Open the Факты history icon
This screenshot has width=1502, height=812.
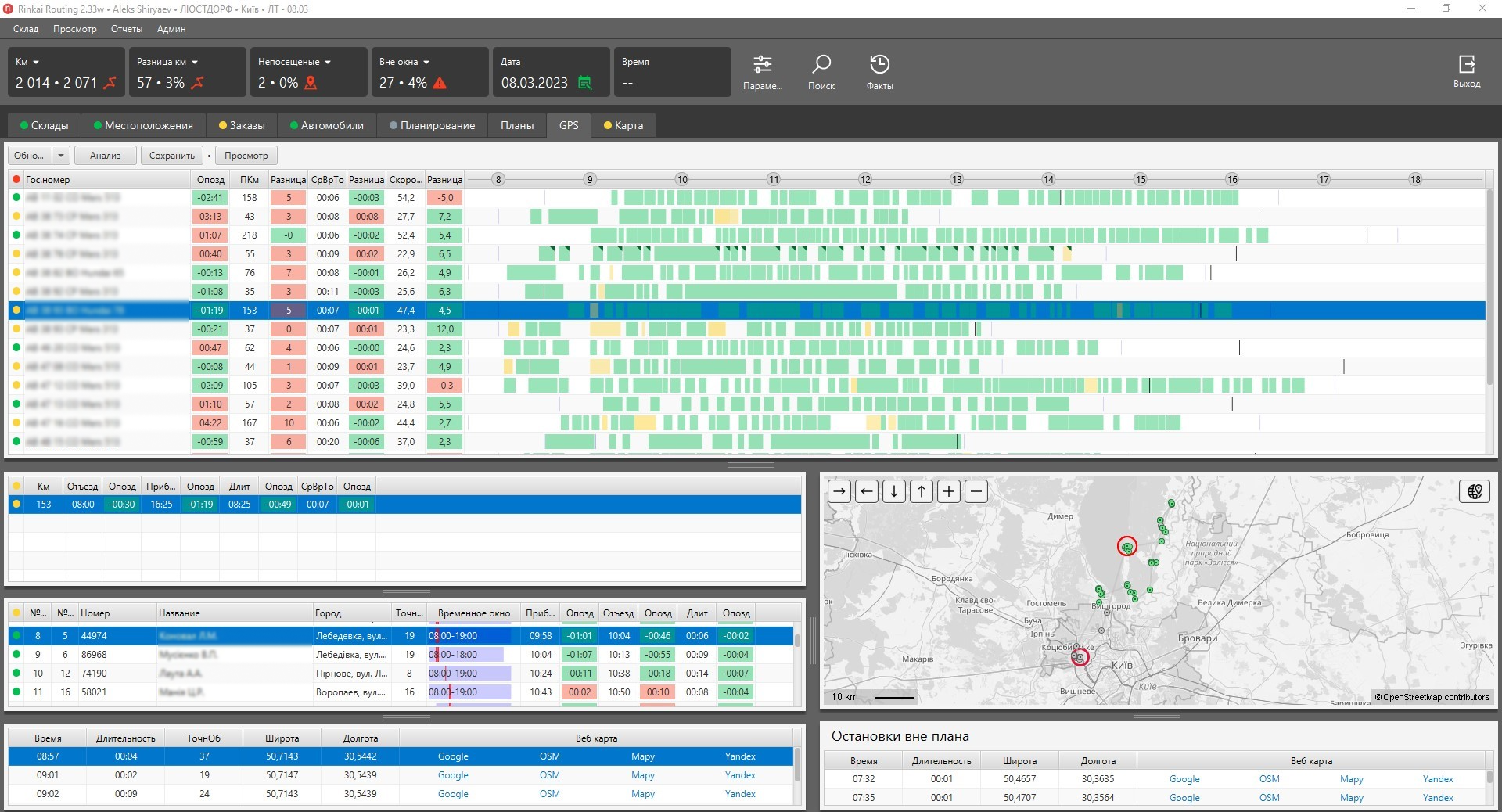click(x=879, y=66)
